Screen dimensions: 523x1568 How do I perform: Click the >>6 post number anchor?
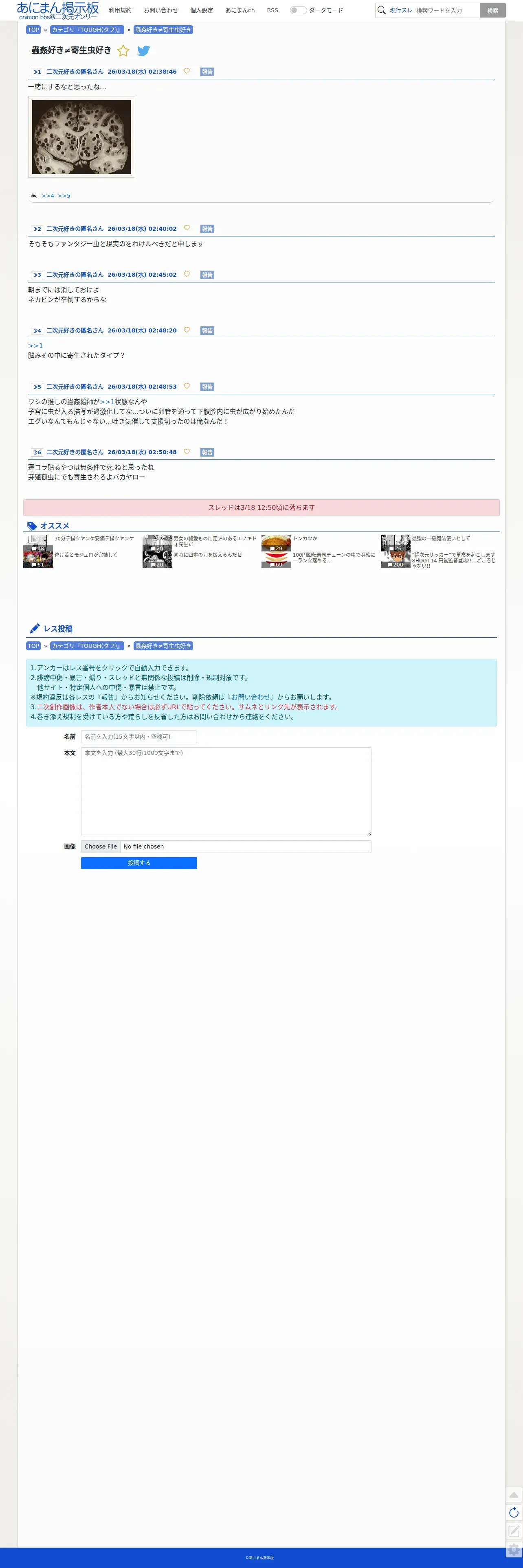(x=37, y=453)
